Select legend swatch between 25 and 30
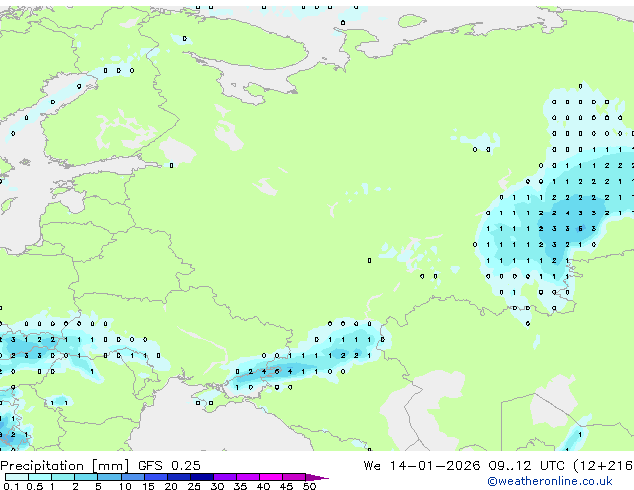Image resolution: width=634 pixels, height=490 pixels. tap(202, 477)
